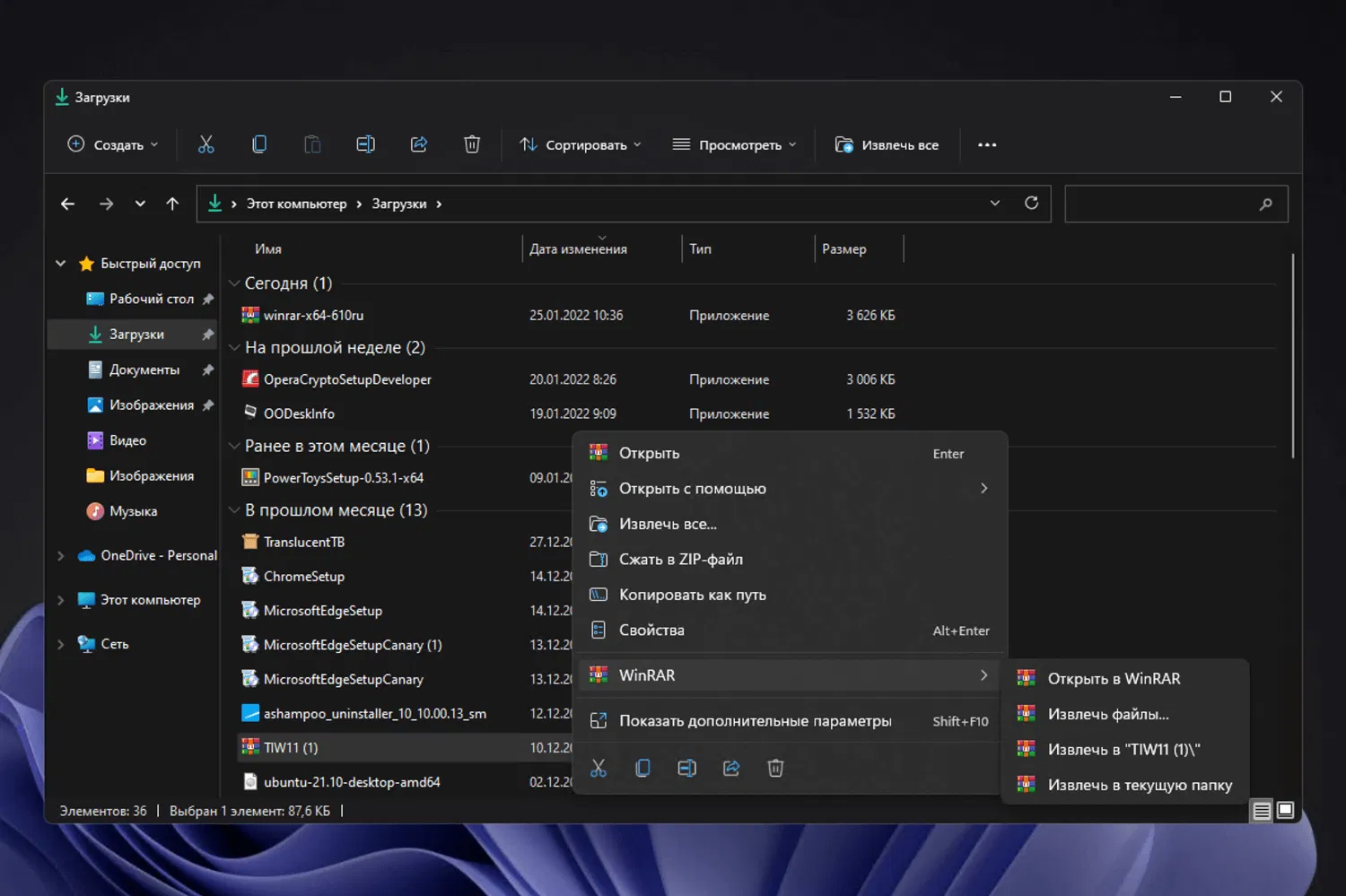Click the PowerToysSetup file icon

[x=250, y=478]
